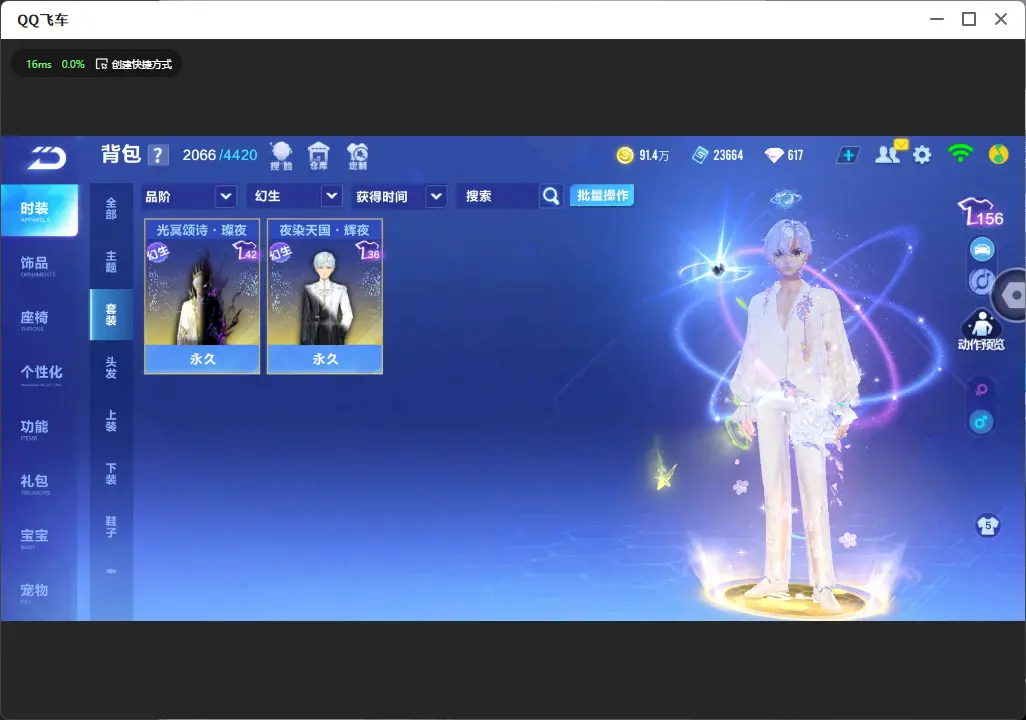Image resolution: width=1026 pixels, height=720 pixels.
Task: Select the 座椅 category tab
Action: [39, 319]
